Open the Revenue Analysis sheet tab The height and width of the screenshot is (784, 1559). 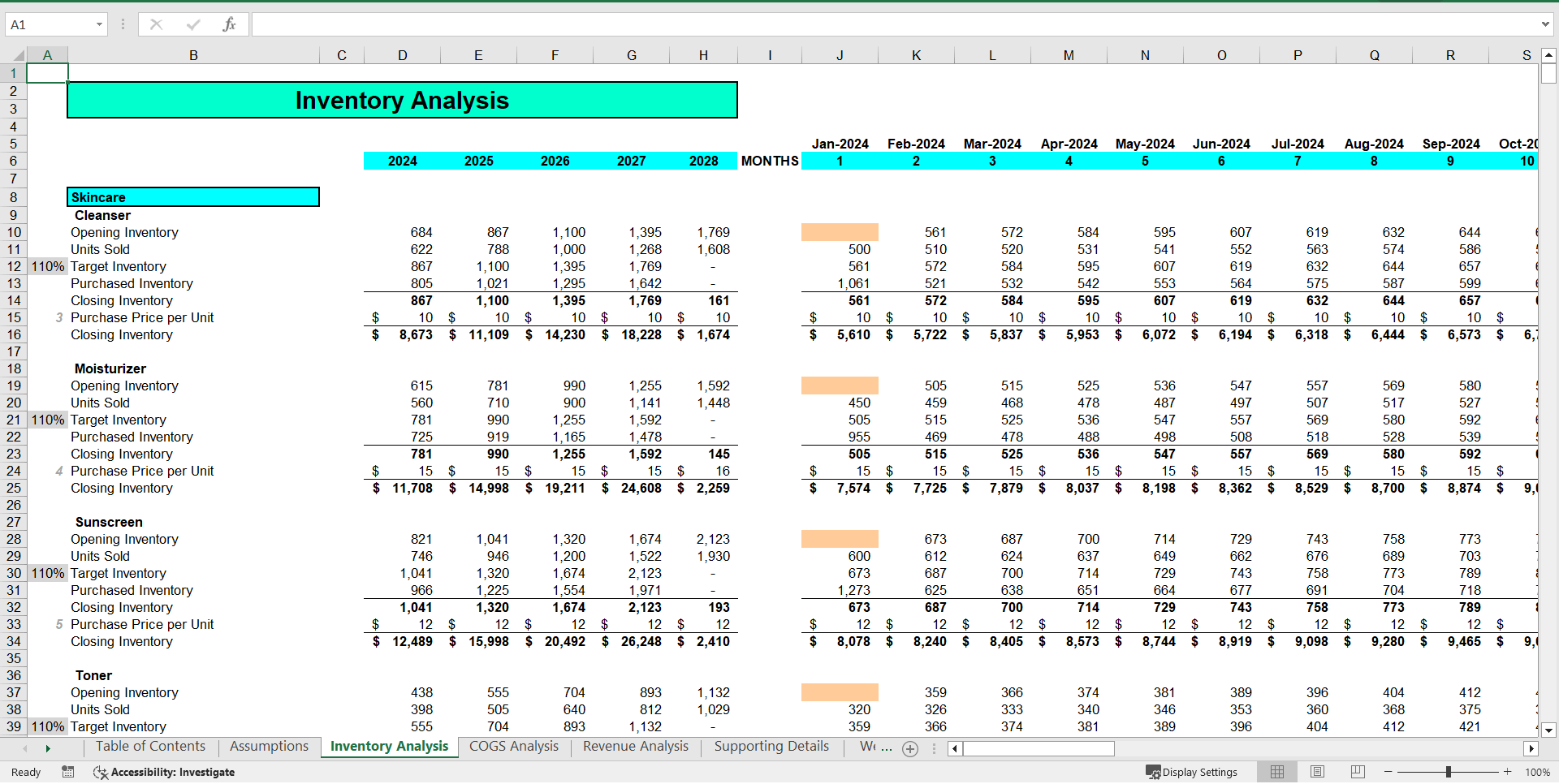[x=636, y=747]
